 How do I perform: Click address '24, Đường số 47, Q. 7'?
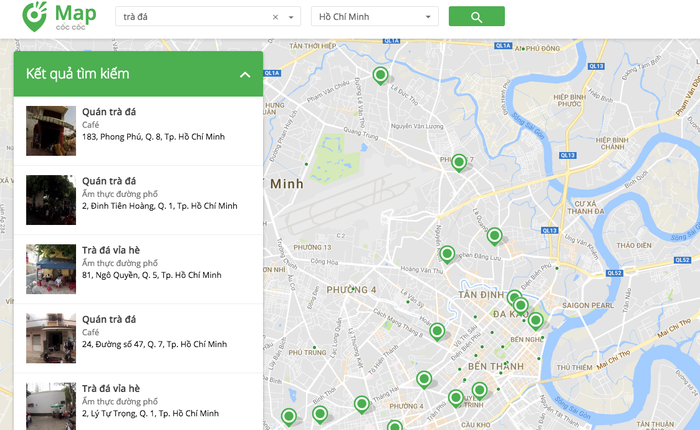154,344
